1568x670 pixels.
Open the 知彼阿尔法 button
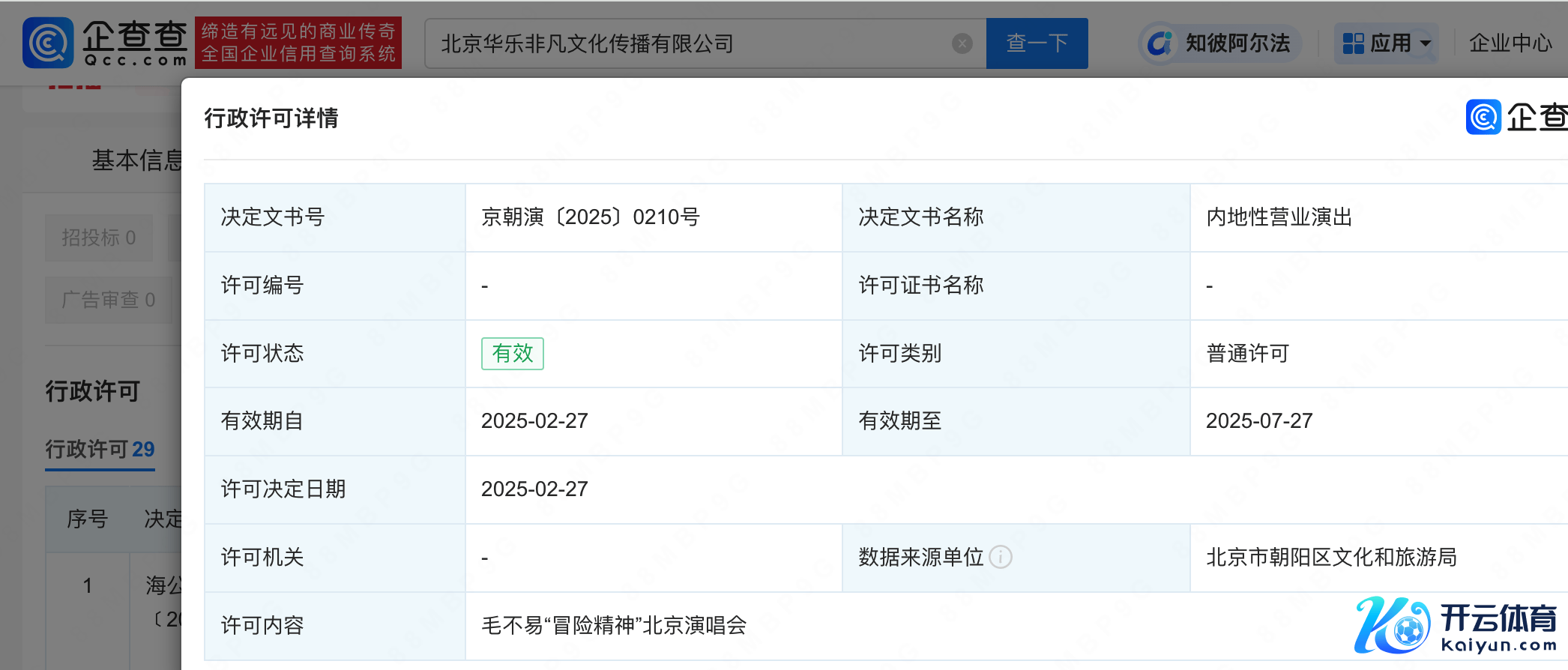pyautogui.click(x=1219, y=43)
